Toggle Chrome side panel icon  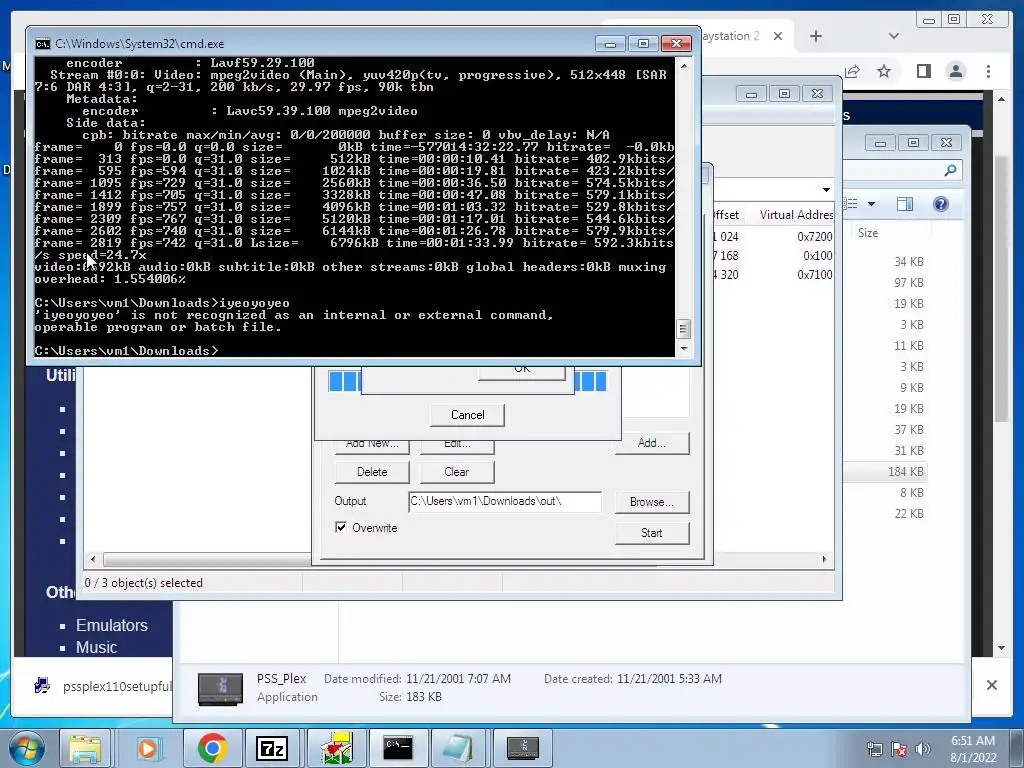923,71
